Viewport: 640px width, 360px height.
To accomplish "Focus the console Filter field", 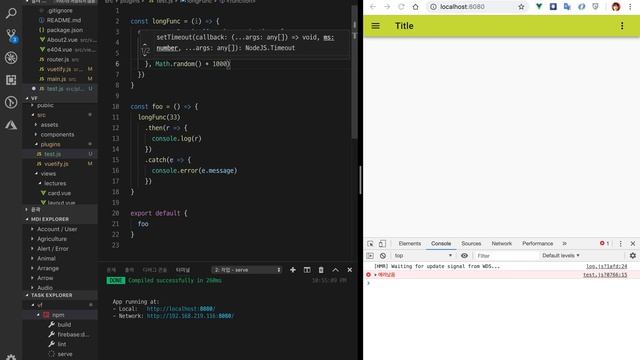I will (506, 256).
